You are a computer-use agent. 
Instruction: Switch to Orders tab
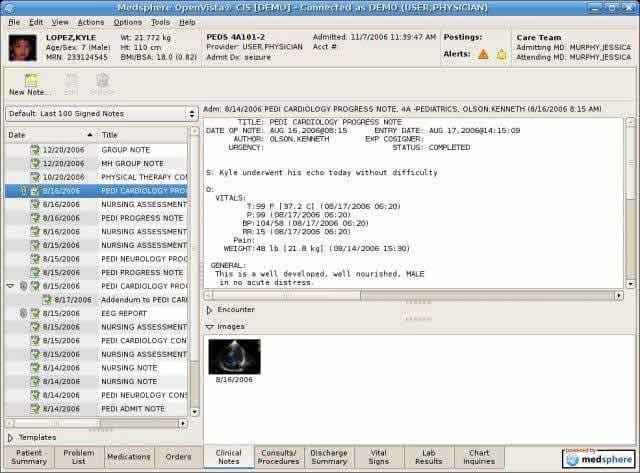tap(178, 457)
